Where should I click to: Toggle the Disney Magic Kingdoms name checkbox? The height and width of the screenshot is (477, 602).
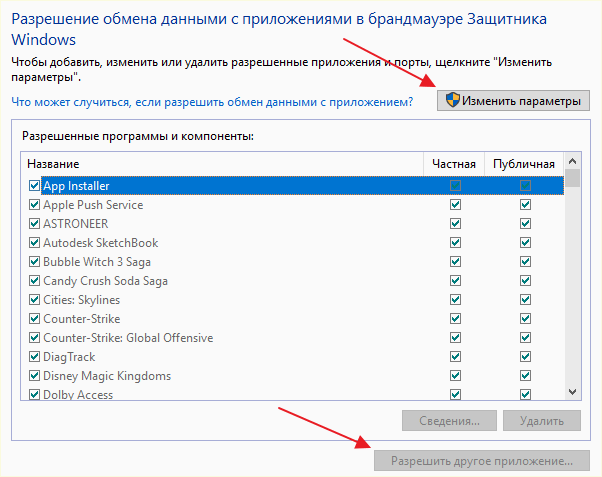click(35, 376)
